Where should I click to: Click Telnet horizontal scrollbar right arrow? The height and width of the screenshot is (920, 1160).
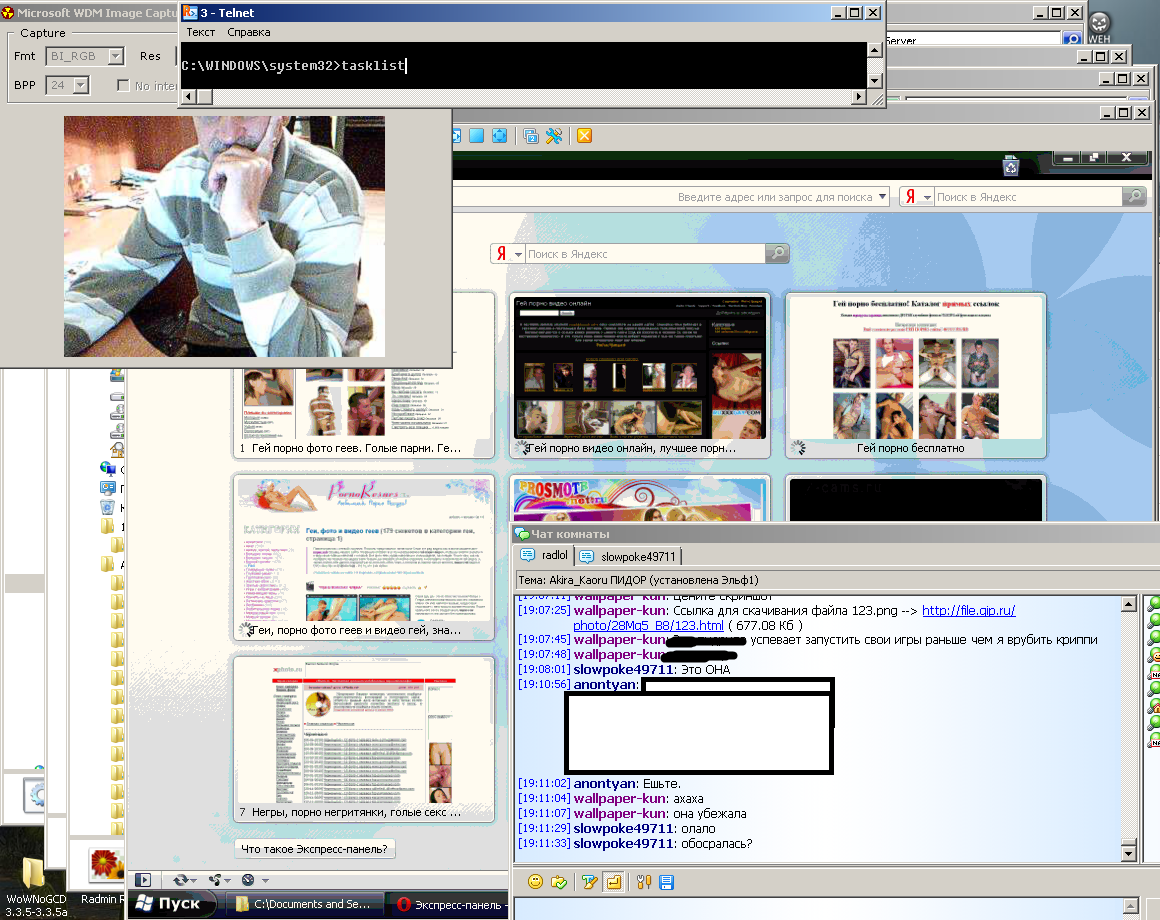point(858,96)
